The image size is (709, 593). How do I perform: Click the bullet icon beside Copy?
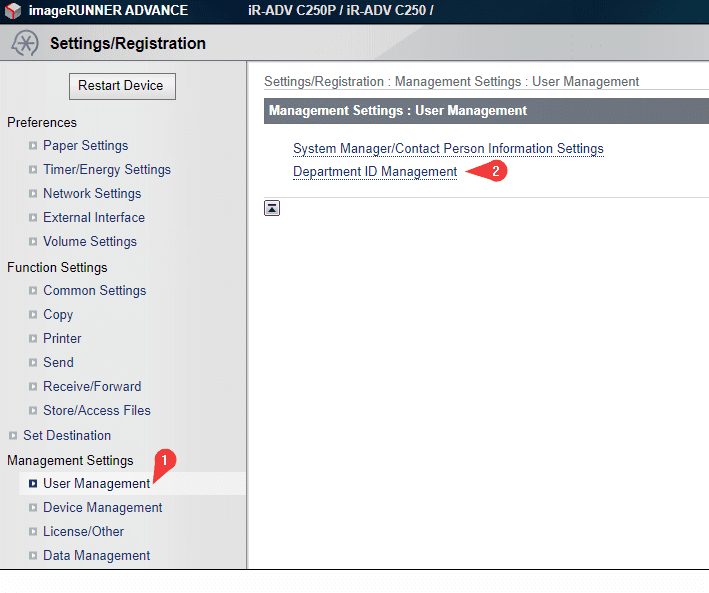pyautogui.click(x=33, y=315)
